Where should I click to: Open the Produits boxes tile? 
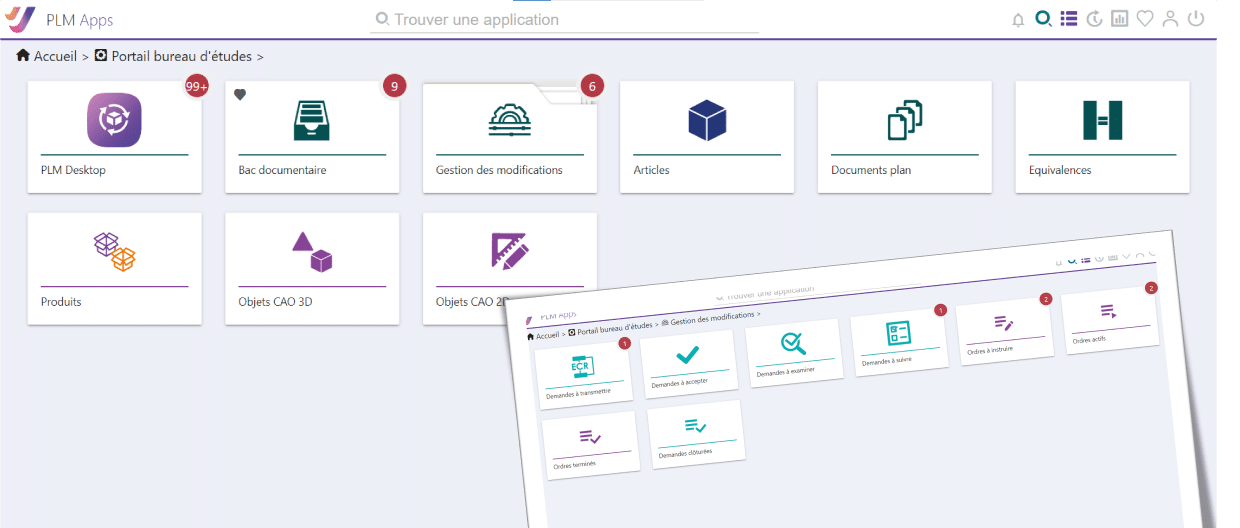point(114,267)
